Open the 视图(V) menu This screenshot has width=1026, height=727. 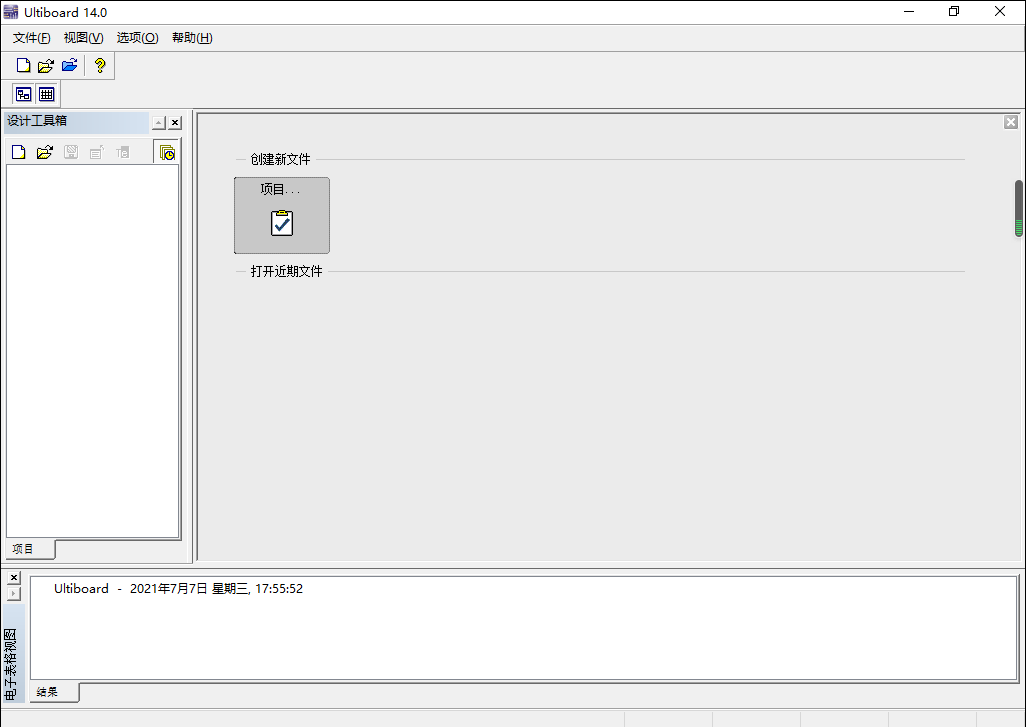(x=83, y=38)
